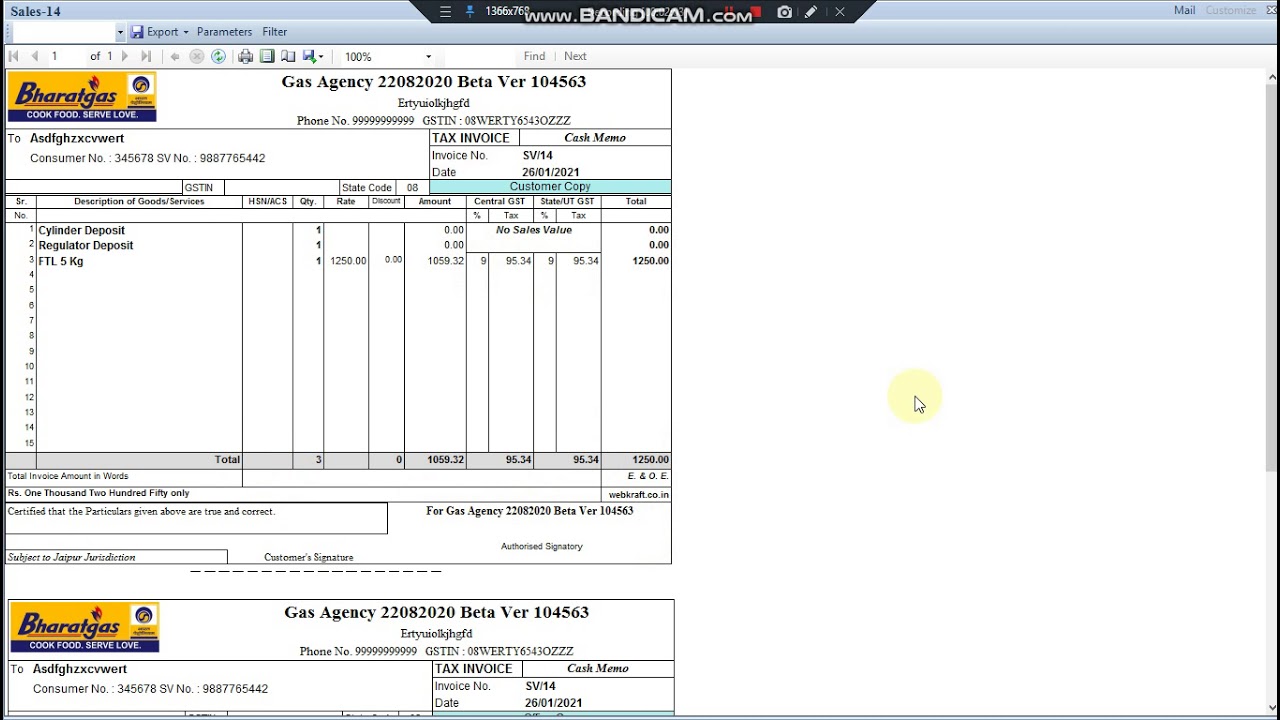This screenshot has height=720, width=1280.
Task: Click 'Cash Memo' heading on first invoice
Action: point(595,138)
